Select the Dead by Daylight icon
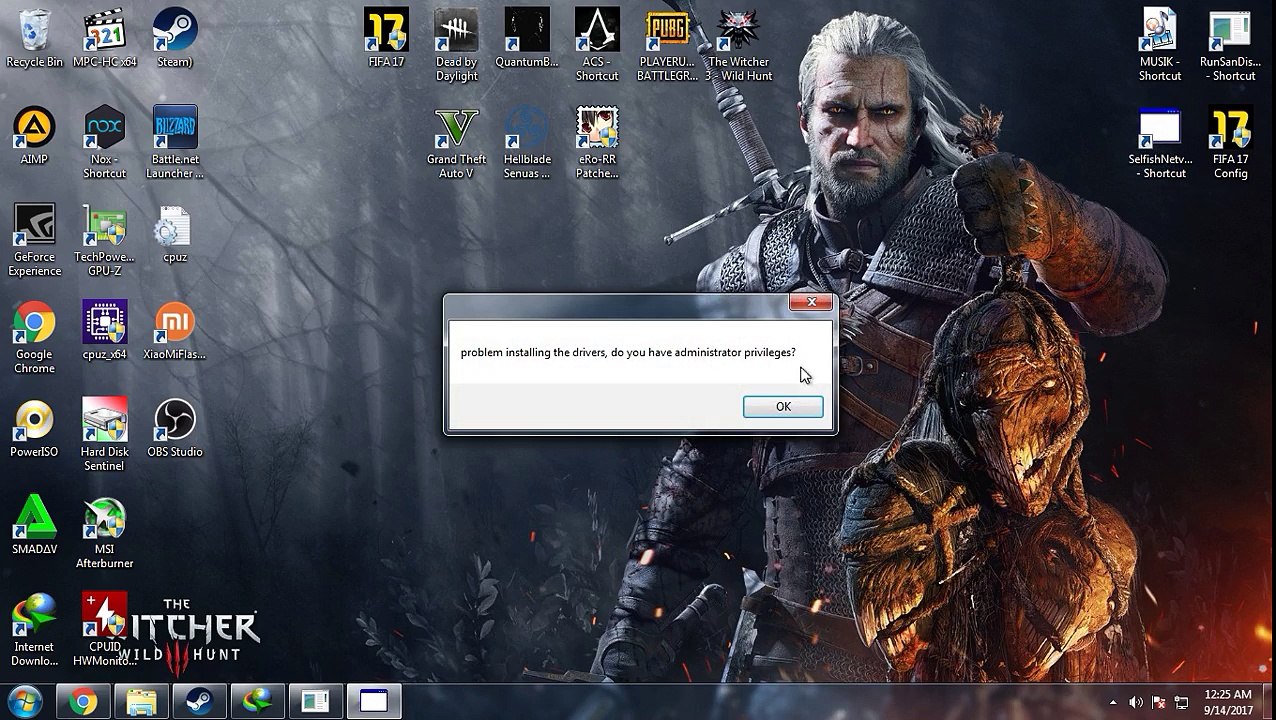Screen dimensions: 1276x720 point(456,46)
